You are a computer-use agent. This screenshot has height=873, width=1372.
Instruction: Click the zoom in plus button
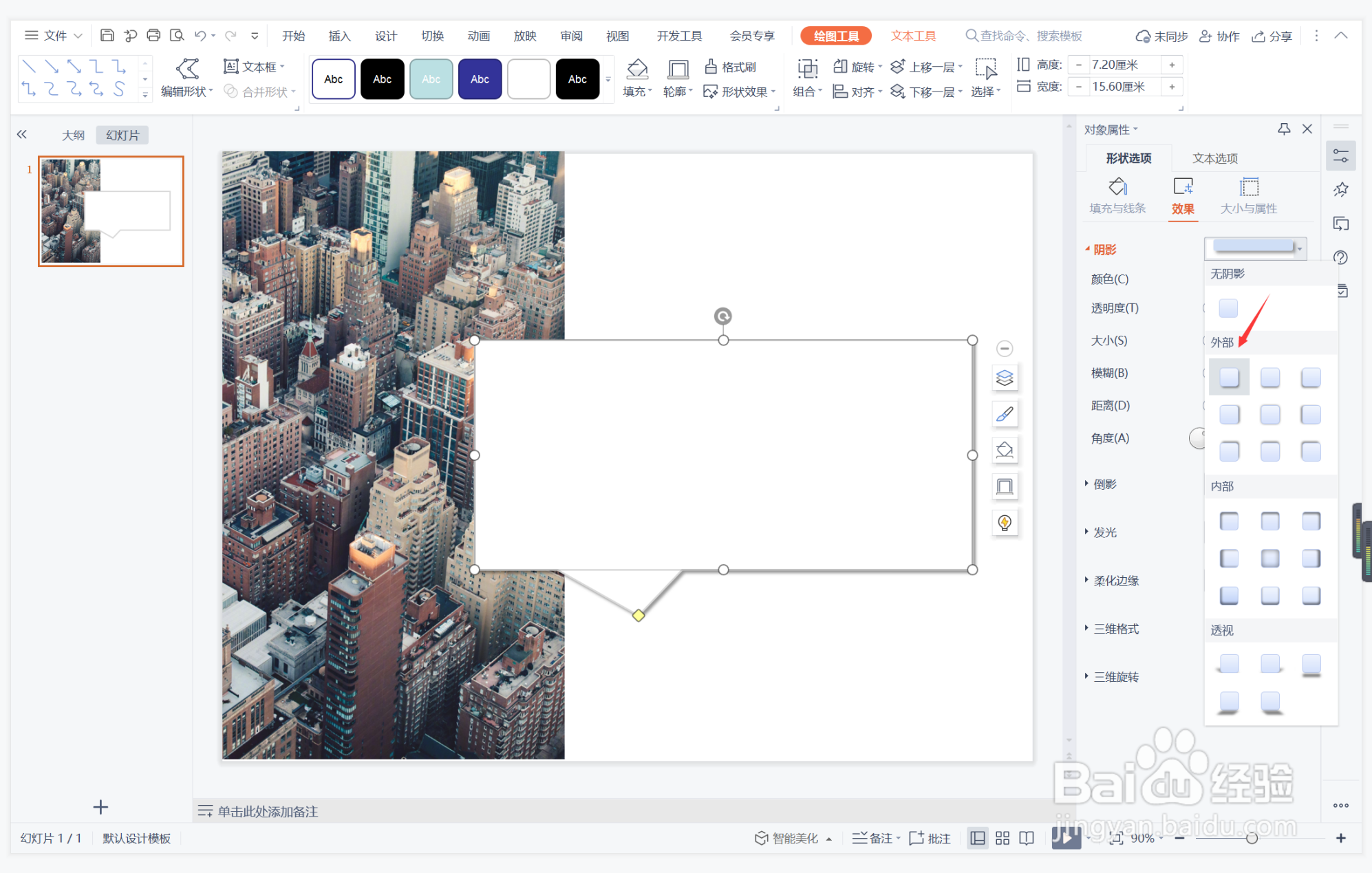click(1340, 838)
